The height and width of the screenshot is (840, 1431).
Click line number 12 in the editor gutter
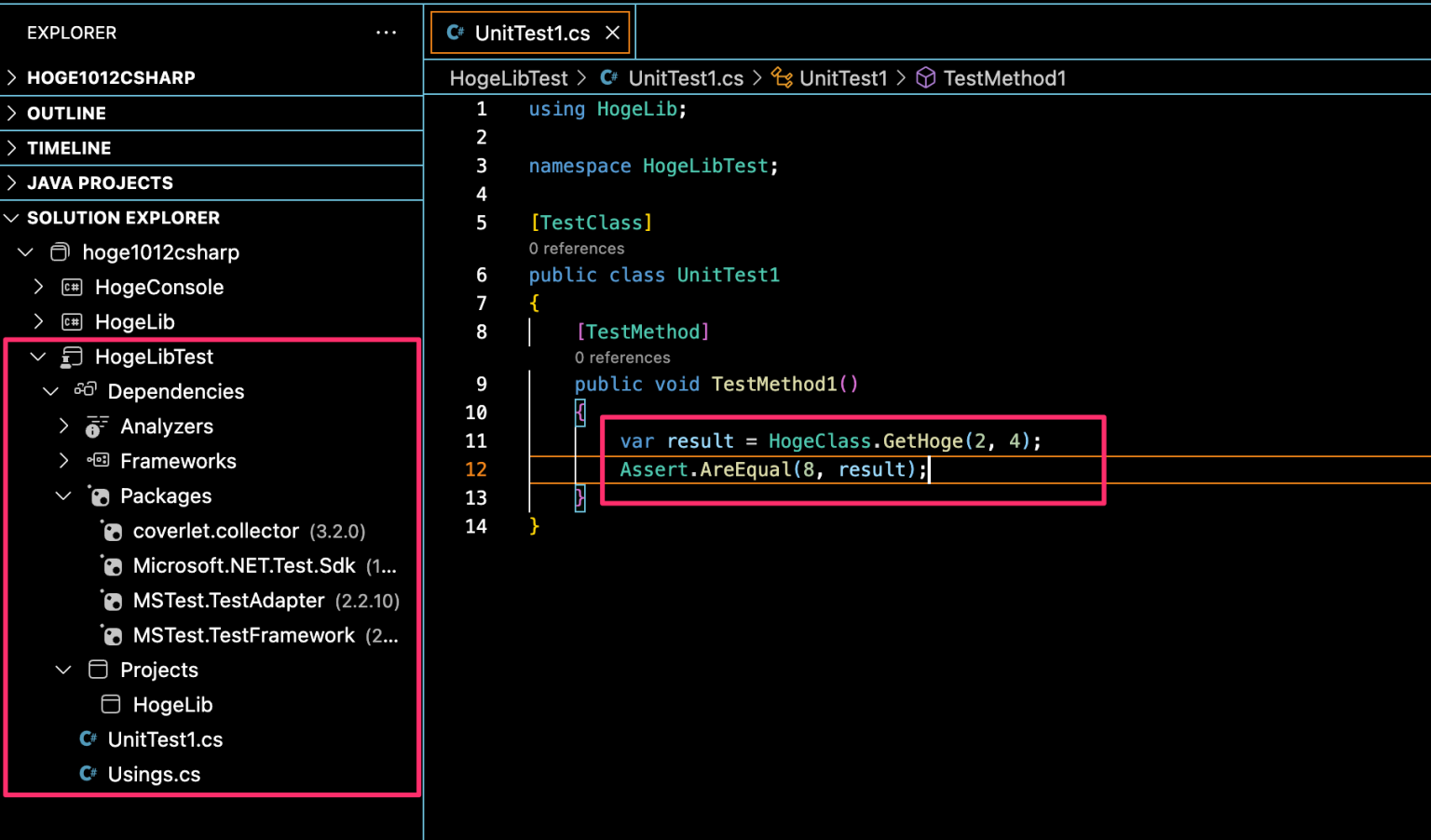[x=476, y=469]
